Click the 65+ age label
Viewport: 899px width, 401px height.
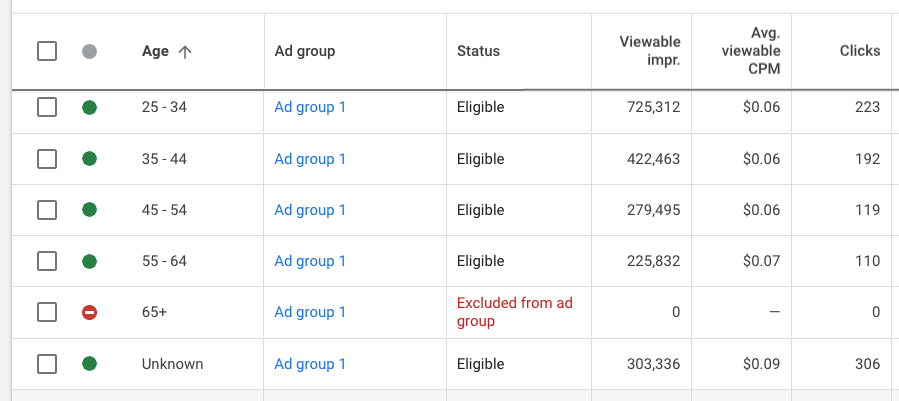pos(155,312)
